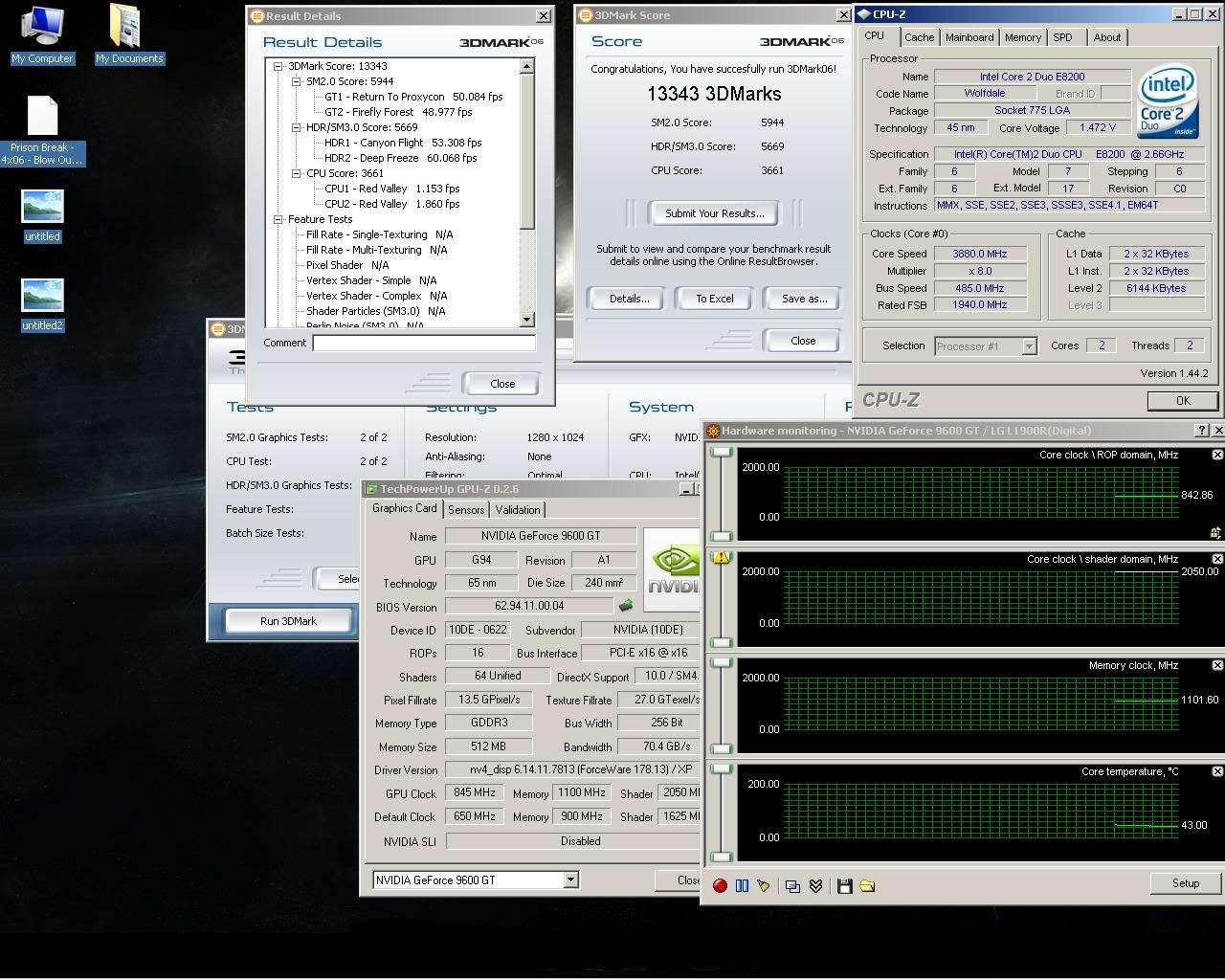Viewport: 1225px width, 980px height.
Task: Select CPU1 - Red Valley 1.153 fps row
Action: point(392,189)
